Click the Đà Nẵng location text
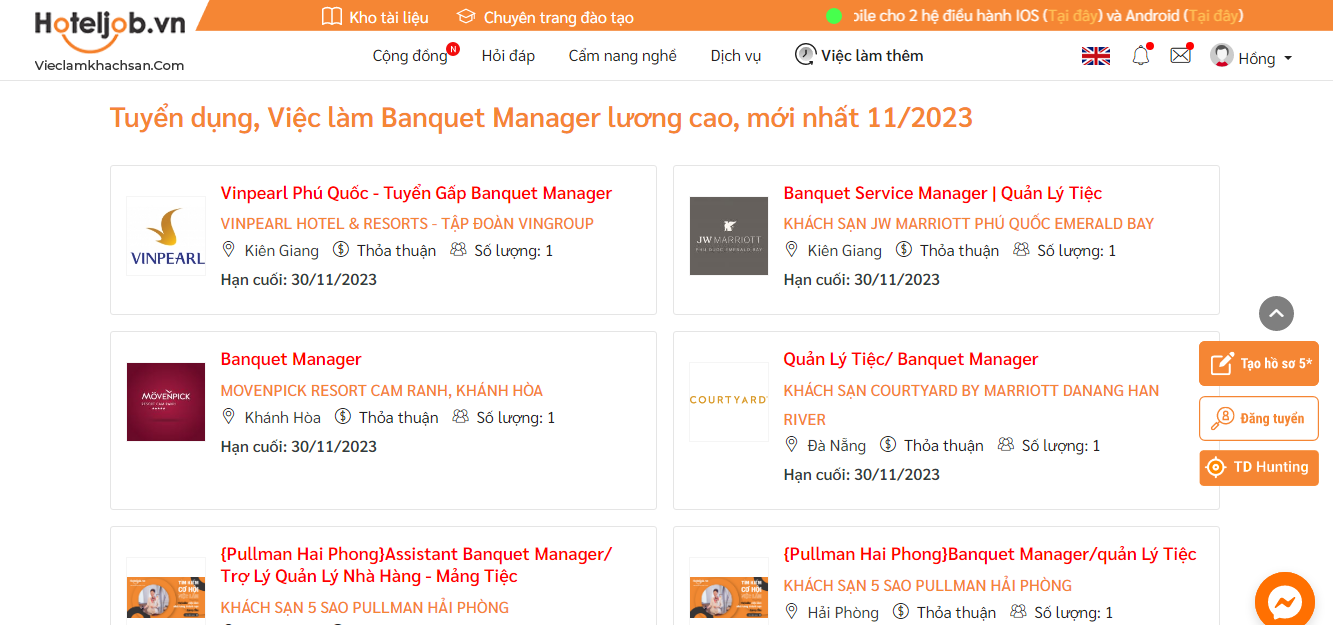Screen dimensions: 1333x625 pos(837,445)
